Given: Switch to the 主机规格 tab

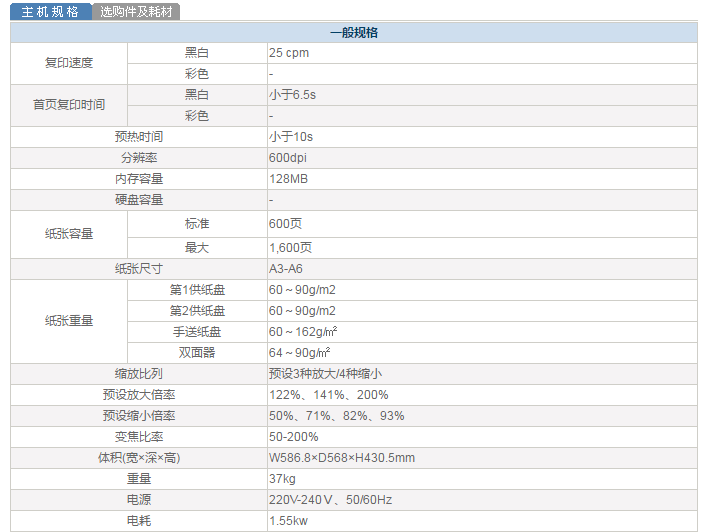Looking at the screenshot, I should (51, 12).
